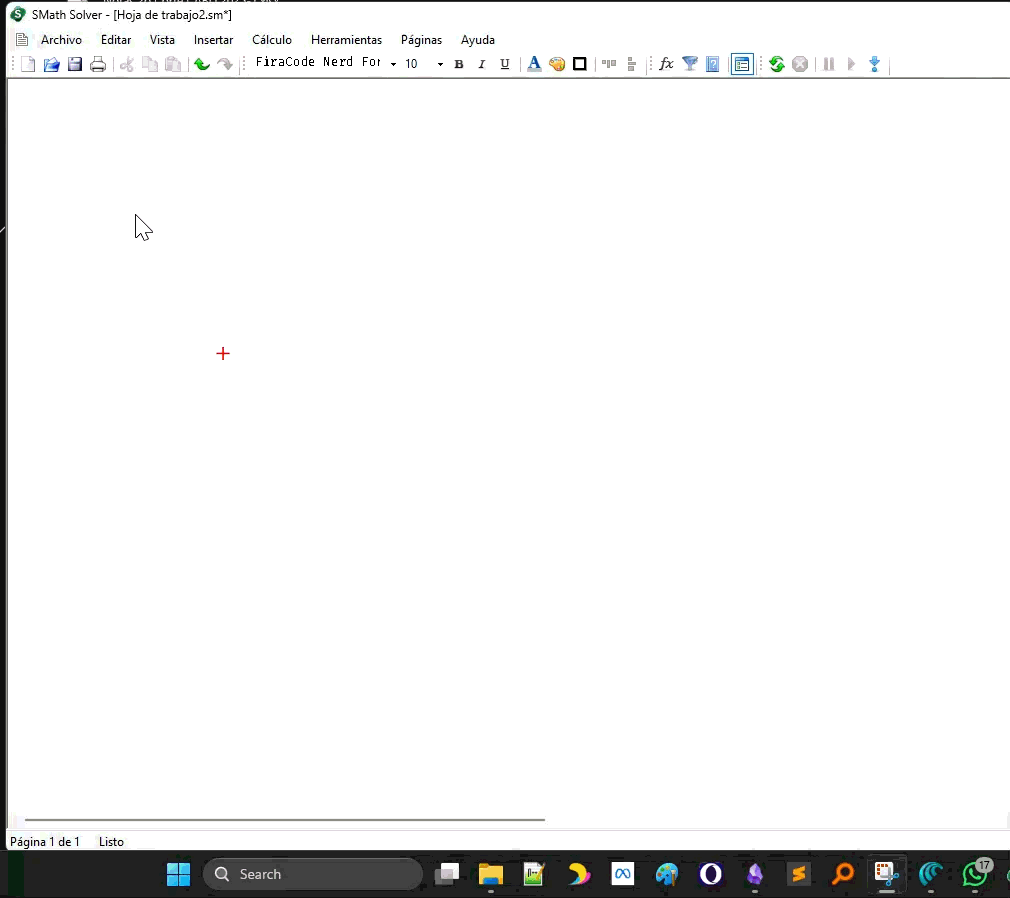Open the insert function fx dialog
Screen dimensions: 1010x898
[x=666, y=64]
